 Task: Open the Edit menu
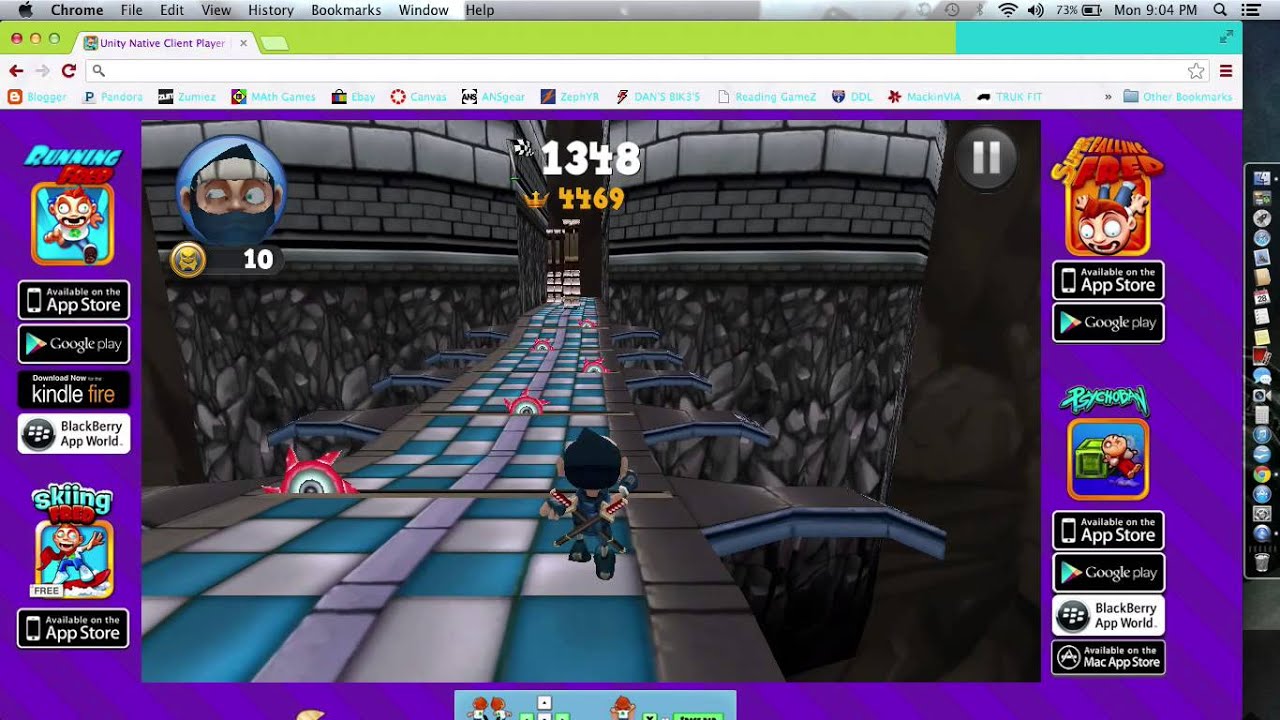tap(171, 10)
